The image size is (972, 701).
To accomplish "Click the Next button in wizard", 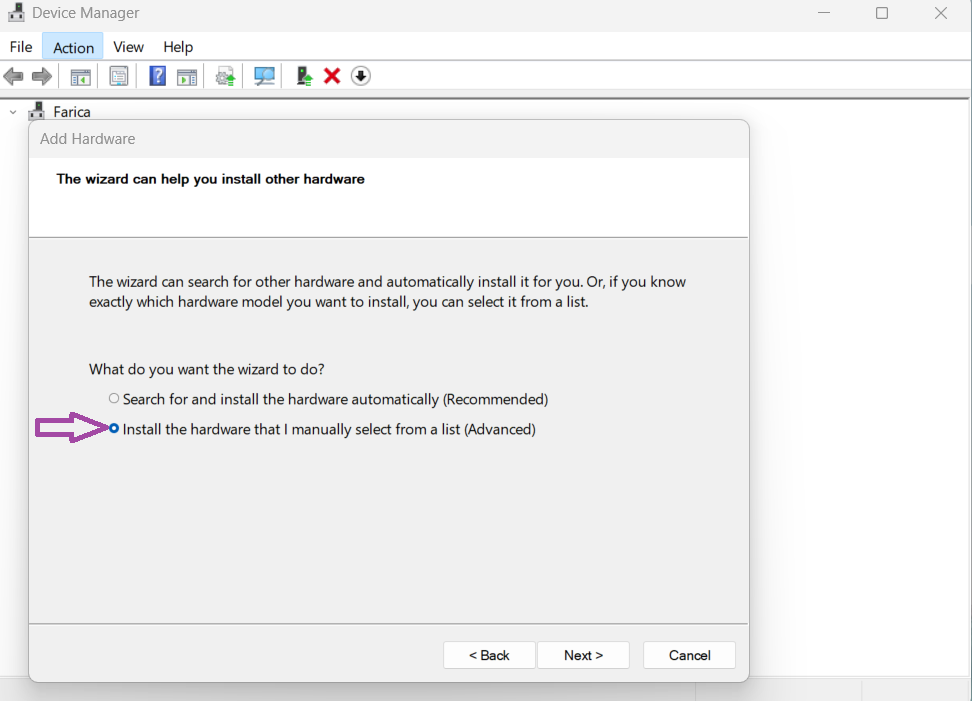I will pos(583,655).
